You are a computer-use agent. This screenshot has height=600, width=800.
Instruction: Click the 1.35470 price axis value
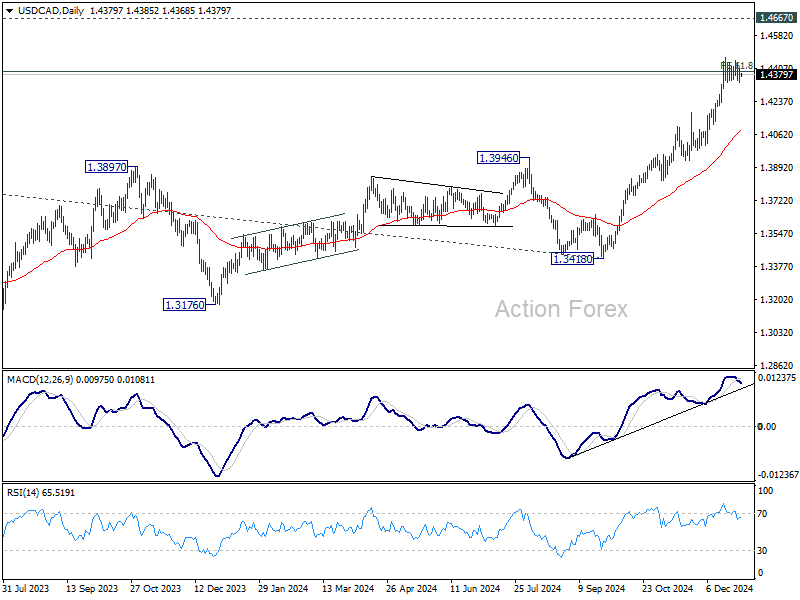coord(777,234)
